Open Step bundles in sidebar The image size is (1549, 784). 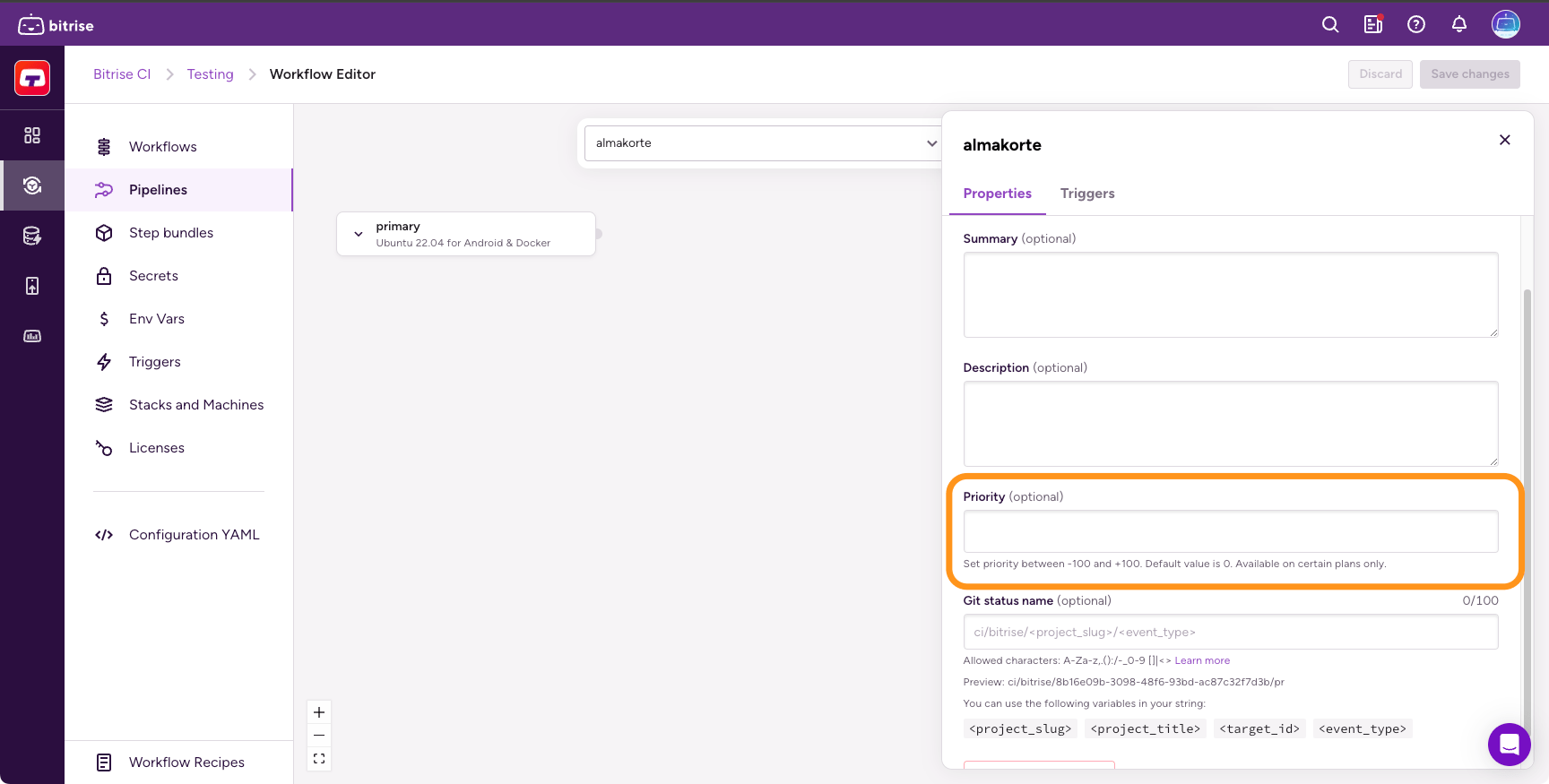(170, 233)
